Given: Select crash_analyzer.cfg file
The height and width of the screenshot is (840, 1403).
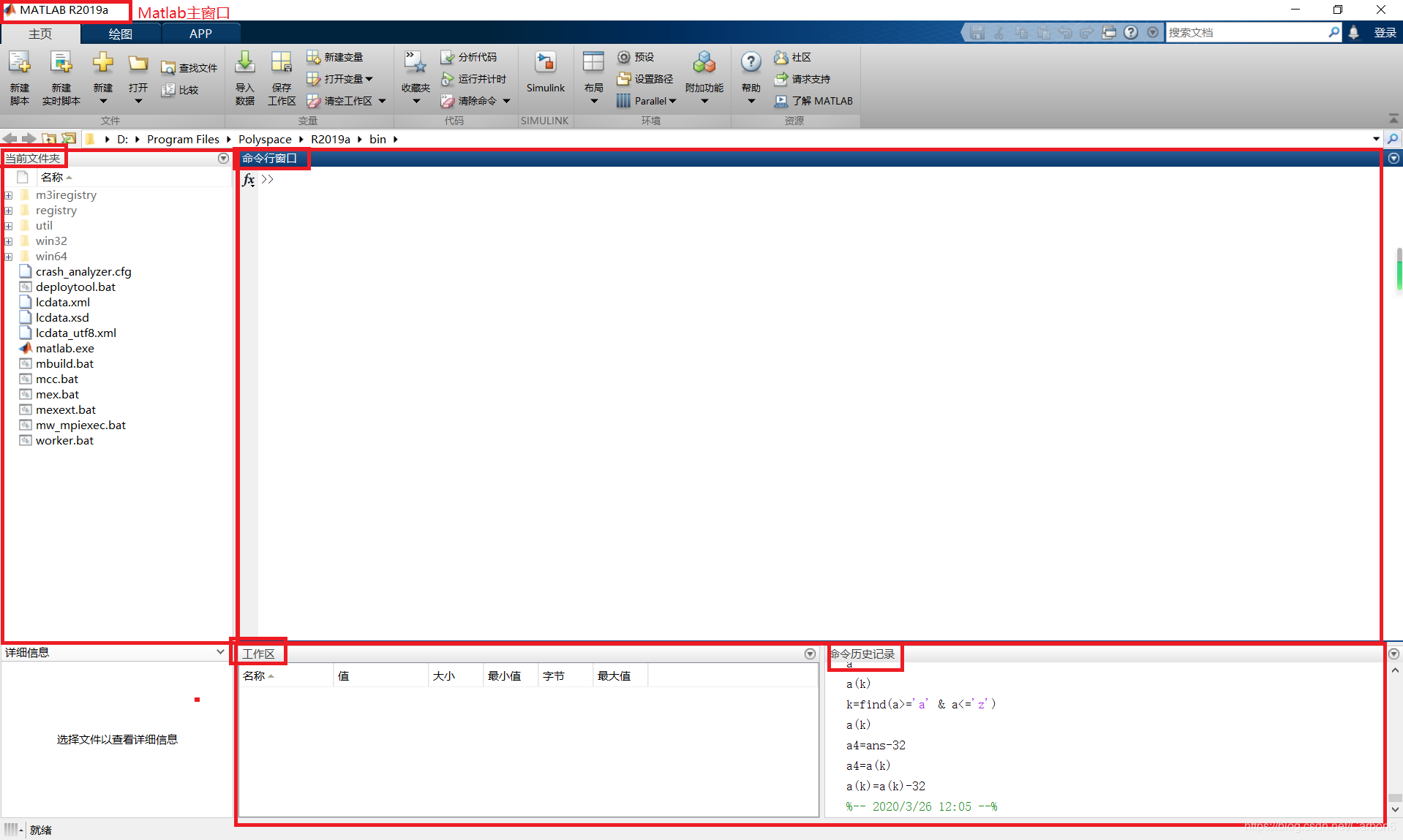Looking at the screenshot, I should point(83,272).
